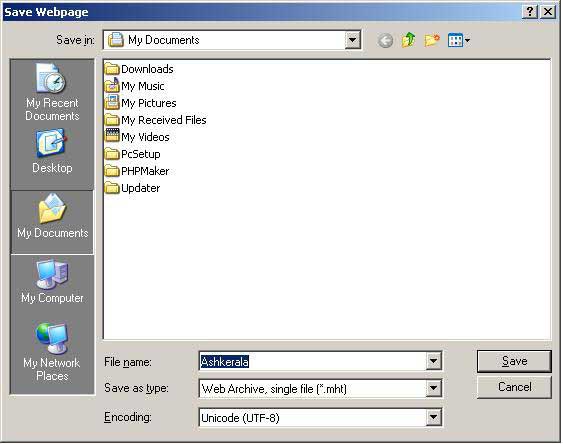
Task: Open the Views menu icon
Action: 459,40
